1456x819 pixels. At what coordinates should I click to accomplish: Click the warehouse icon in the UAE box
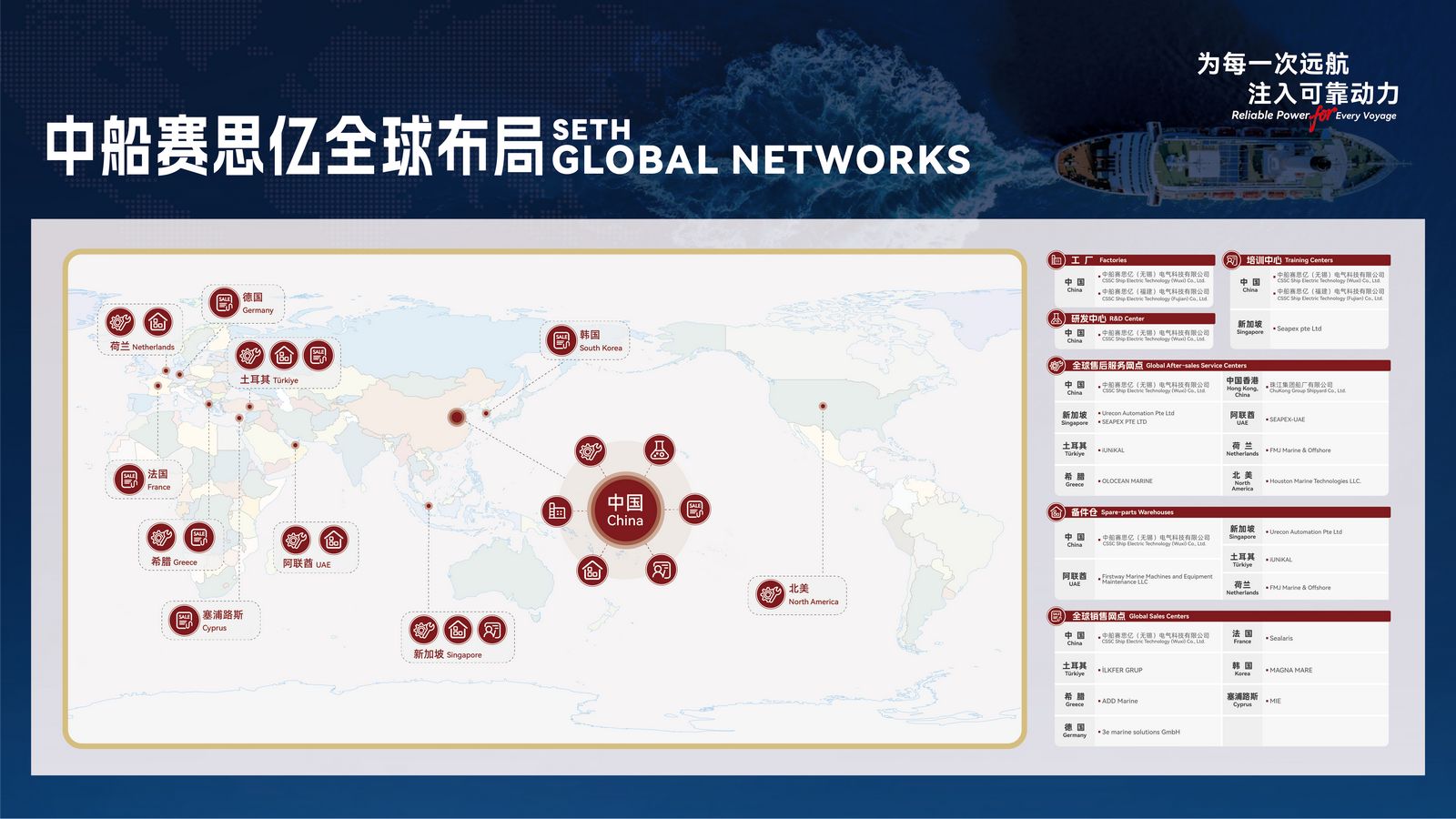pyautogui.click(x=333, y=541)
